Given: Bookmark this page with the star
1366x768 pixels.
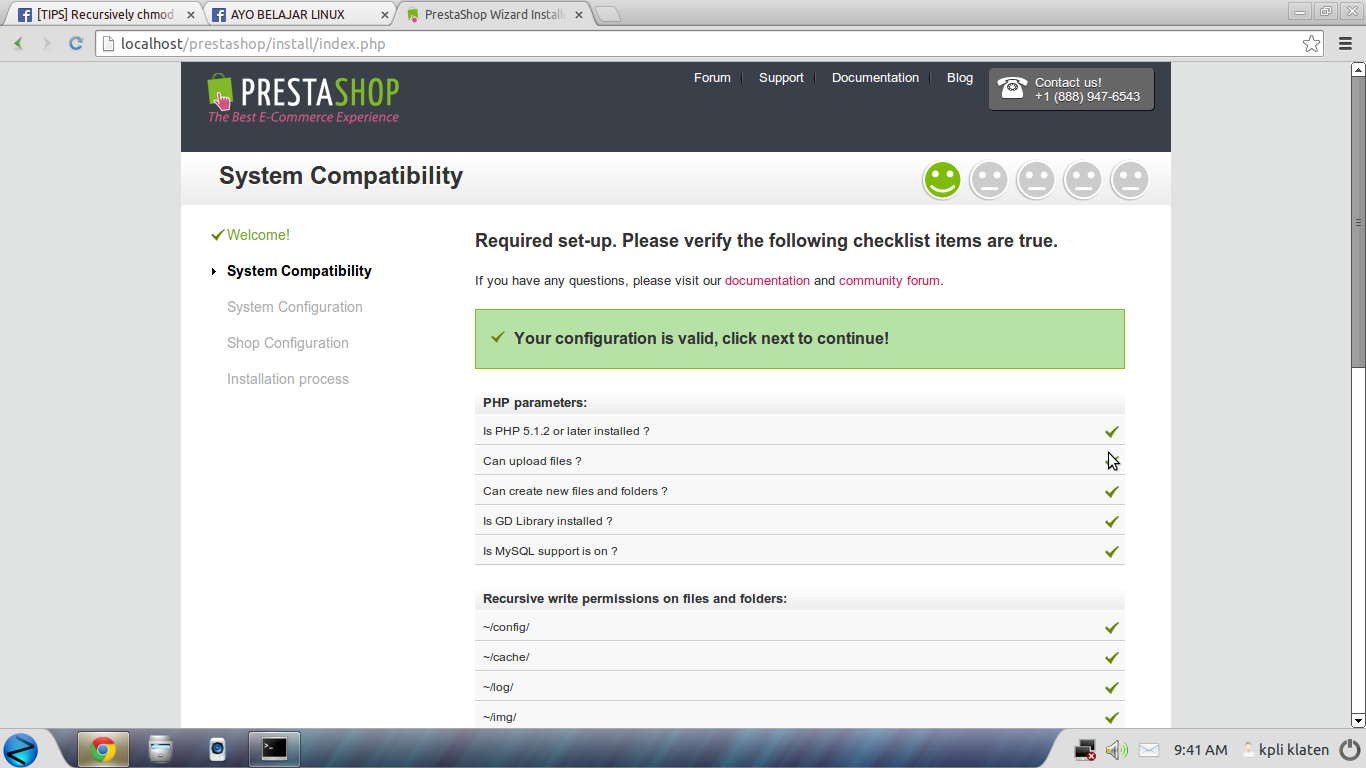Looking at the screenshot, I should coord(1311,43).
